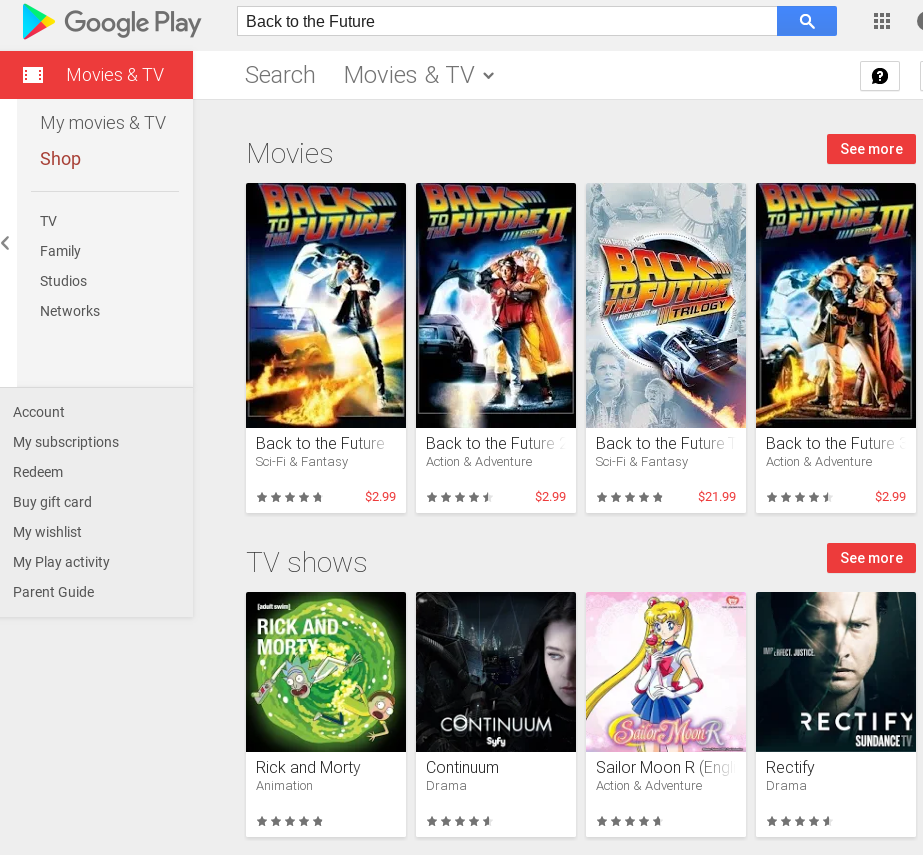Open My wishlist
Viewport: 923px width, 855px height.
point(47,532)
